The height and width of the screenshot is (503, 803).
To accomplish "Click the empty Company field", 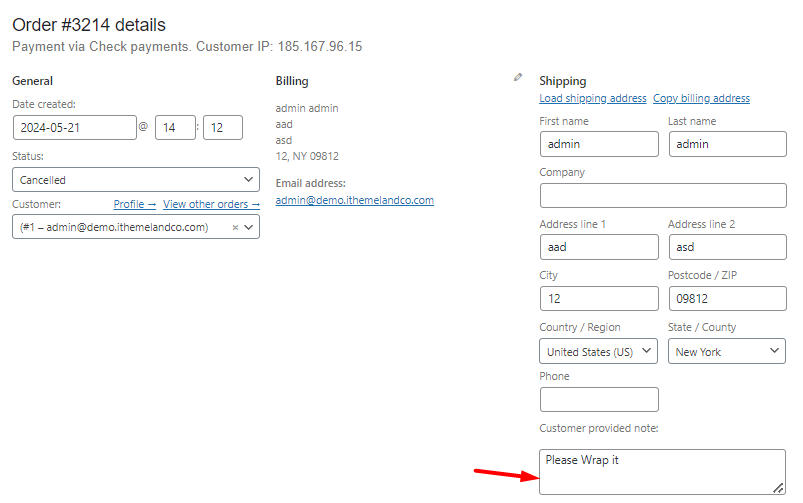I will click(663, 196).
